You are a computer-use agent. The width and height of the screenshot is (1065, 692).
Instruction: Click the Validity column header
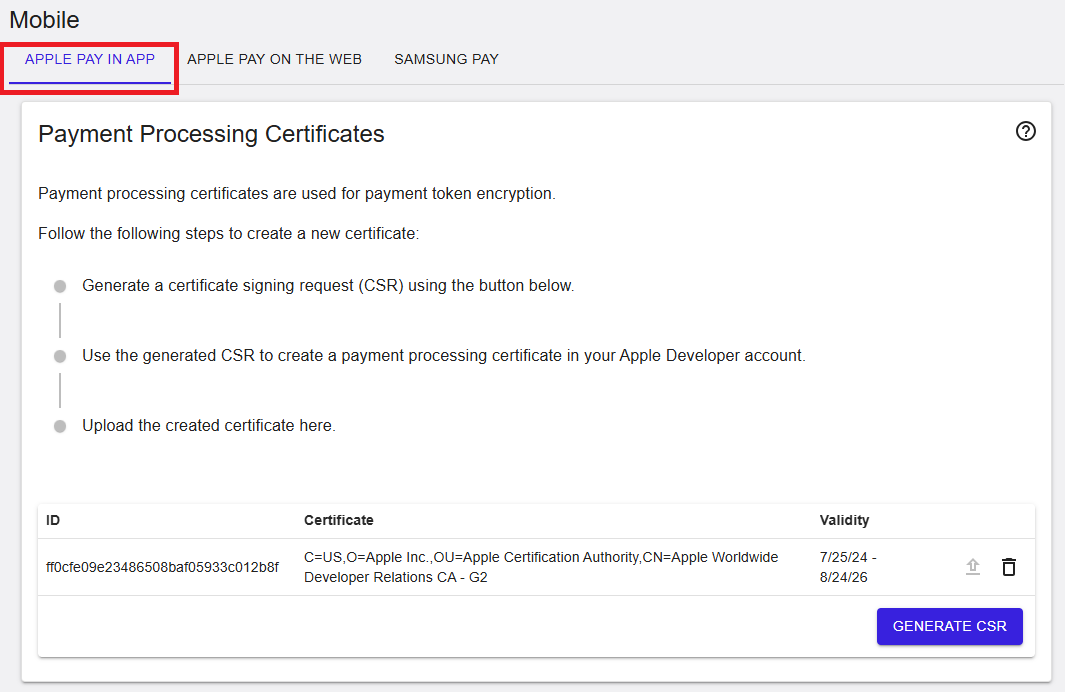(844, 520)
